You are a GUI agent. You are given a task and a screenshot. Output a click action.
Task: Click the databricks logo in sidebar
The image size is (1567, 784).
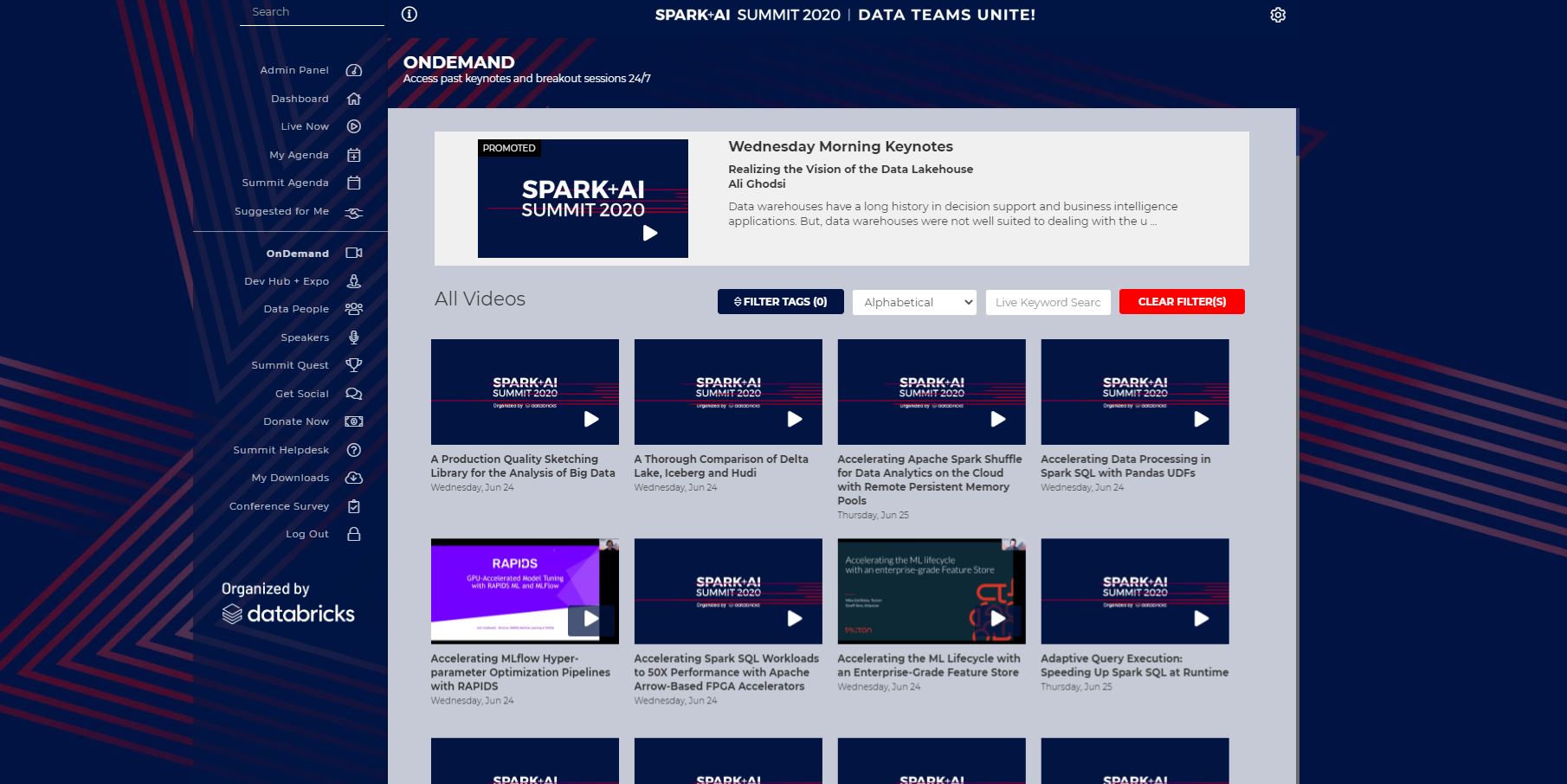(x=288, y=614)
